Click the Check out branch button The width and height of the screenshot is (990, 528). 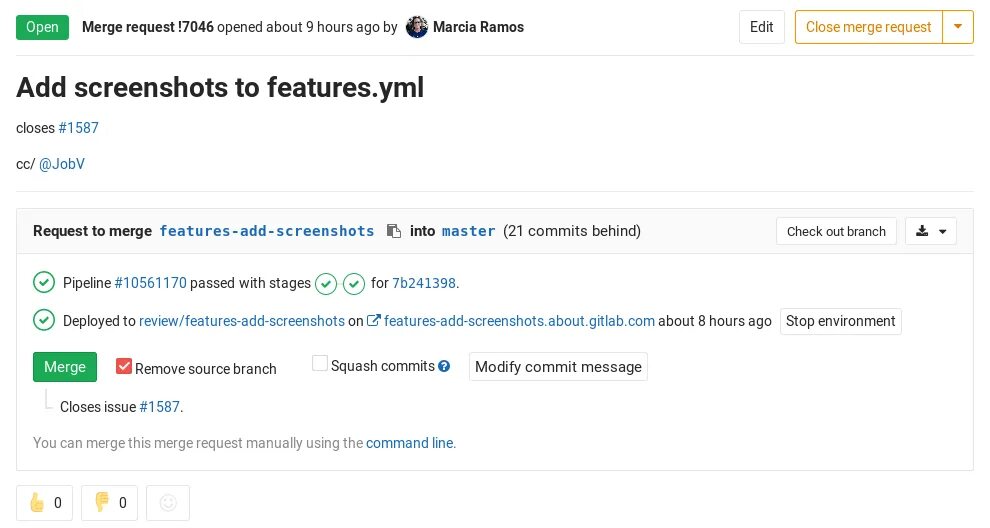(x=836, y=231)
